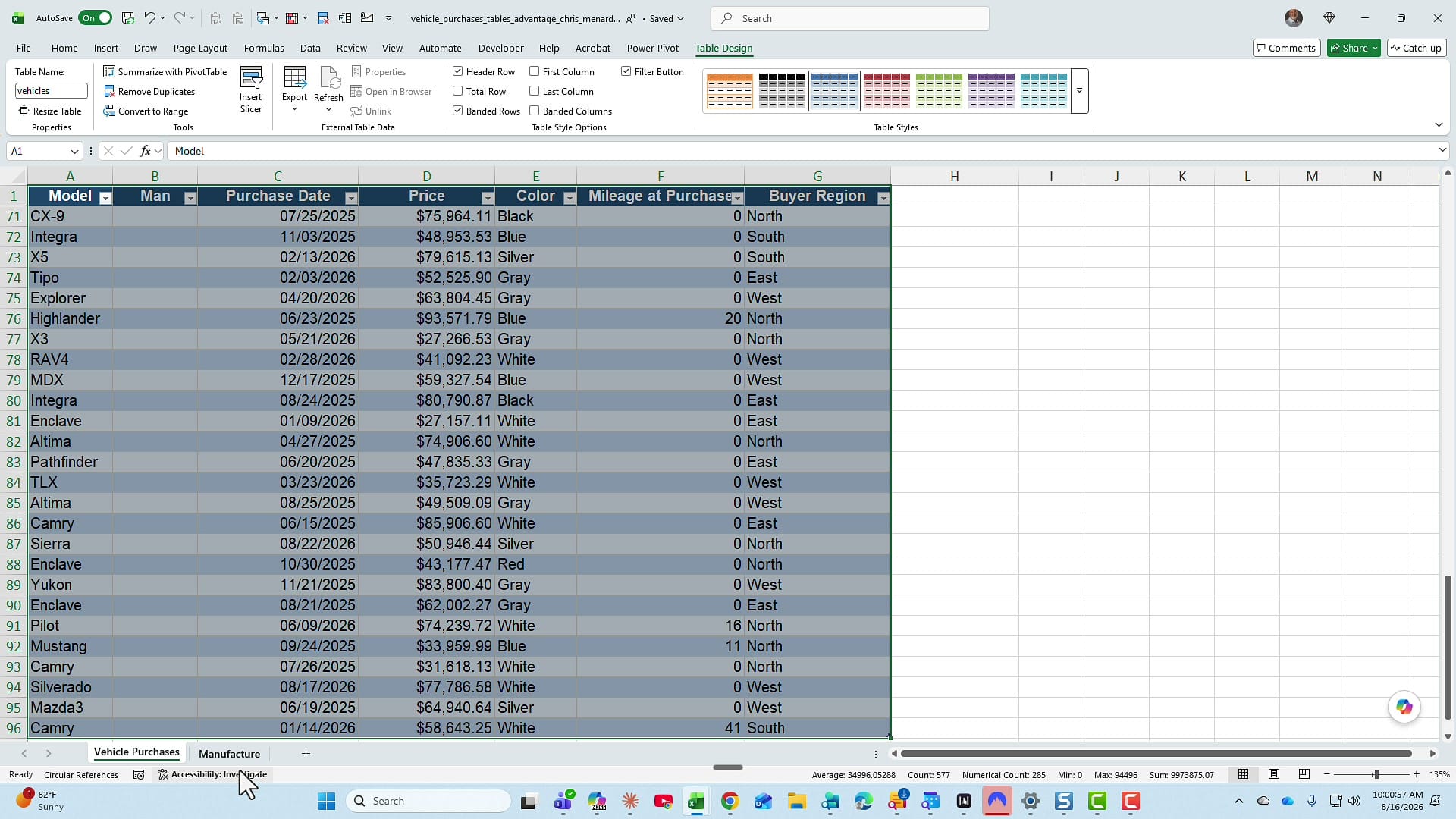Screen dimensions: 1456x819
Task: Uncheck the Header Row checkbox
Action: (458, 71)
